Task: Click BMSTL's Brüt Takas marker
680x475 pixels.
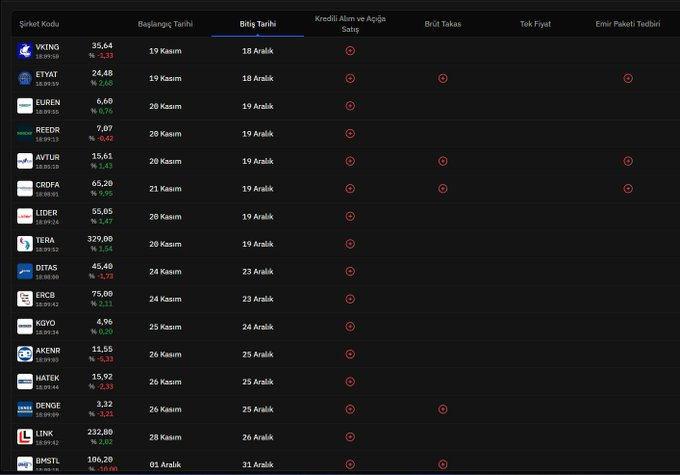Action: [443, 464]
